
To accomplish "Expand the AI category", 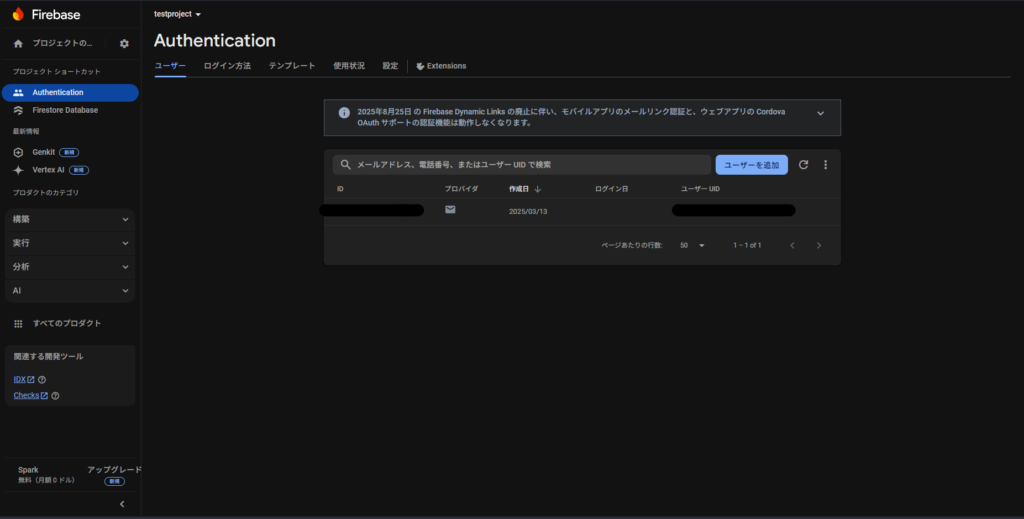I will point(70,291).
